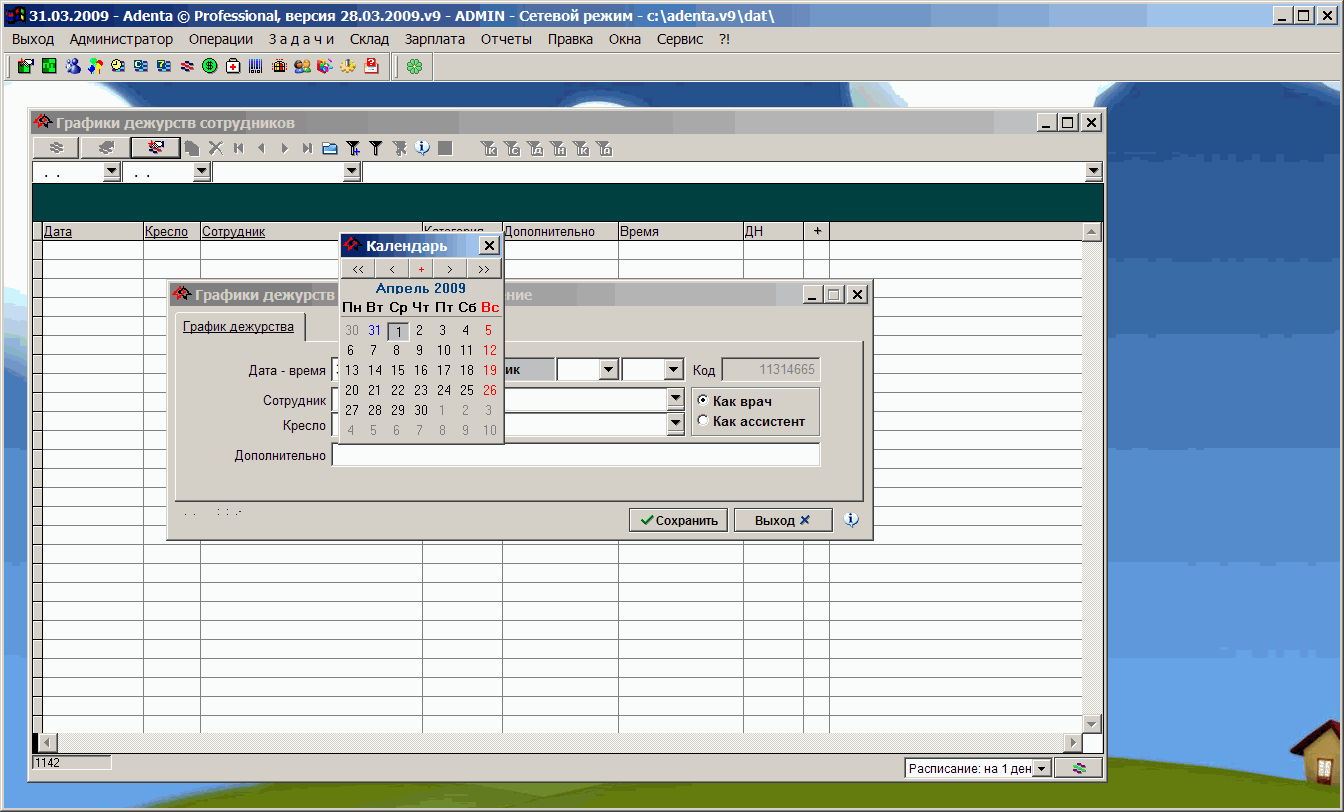Click the barcode icon in main toolbar
The width and height of the screenshot is (1344, 812).
256,66
